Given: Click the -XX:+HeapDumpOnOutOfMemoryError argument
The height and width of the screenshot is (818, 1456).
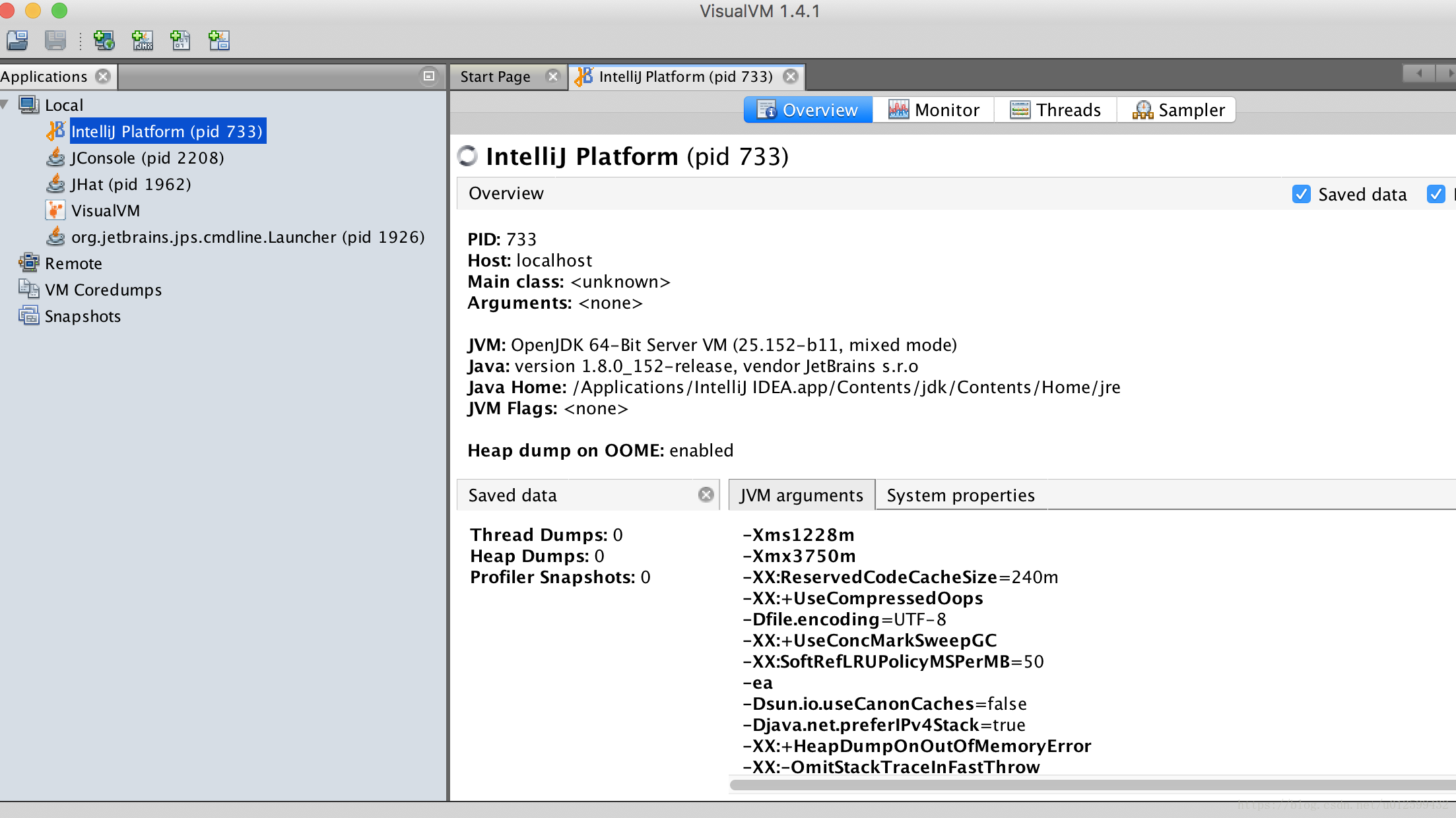Looking at the screenshot, I should coord(917,746).
